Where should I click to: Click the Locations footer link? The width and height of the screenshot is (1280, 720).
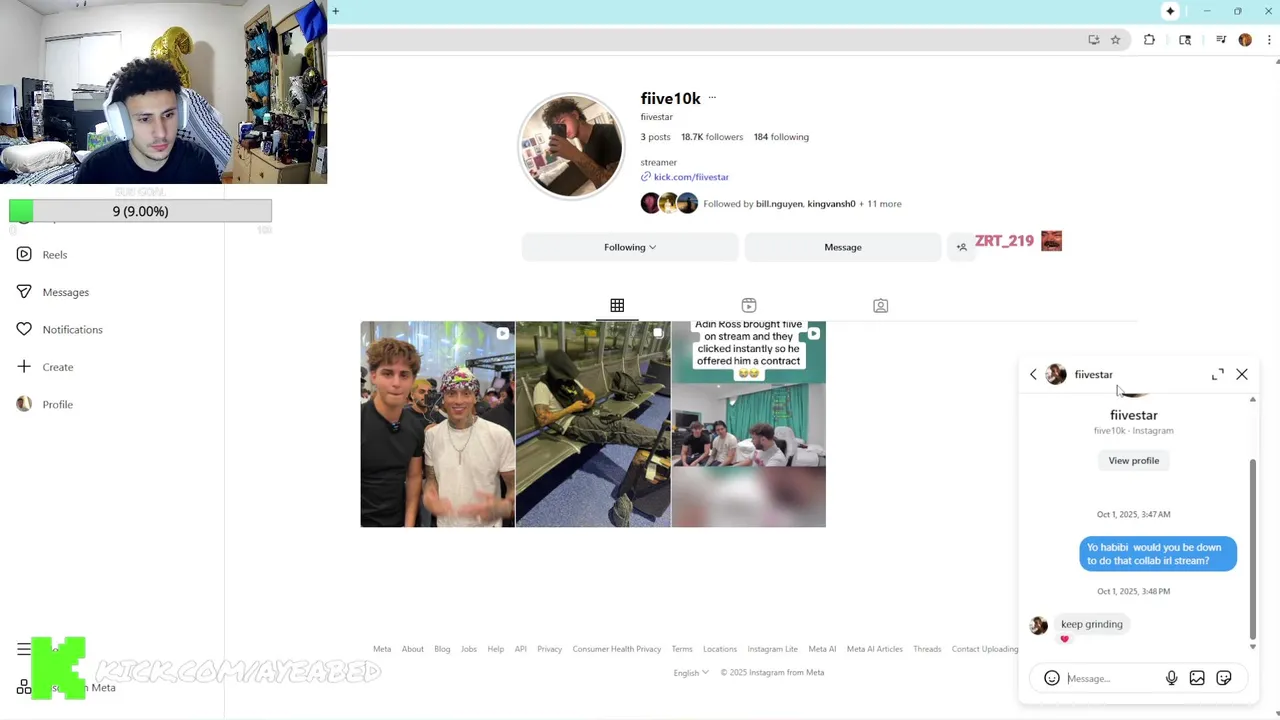[720, 649]
